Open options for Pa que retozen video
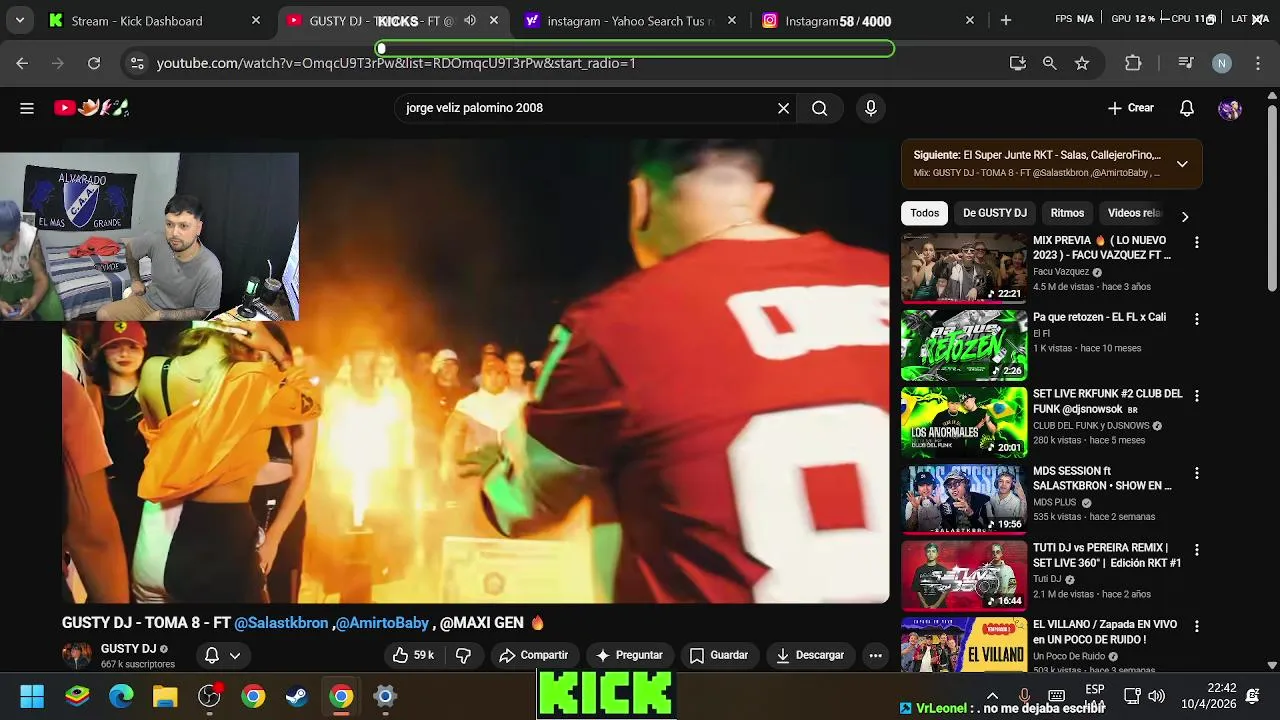Image resolution: width=1280 pixels, height=720 pixels. tap(1196, 319)
